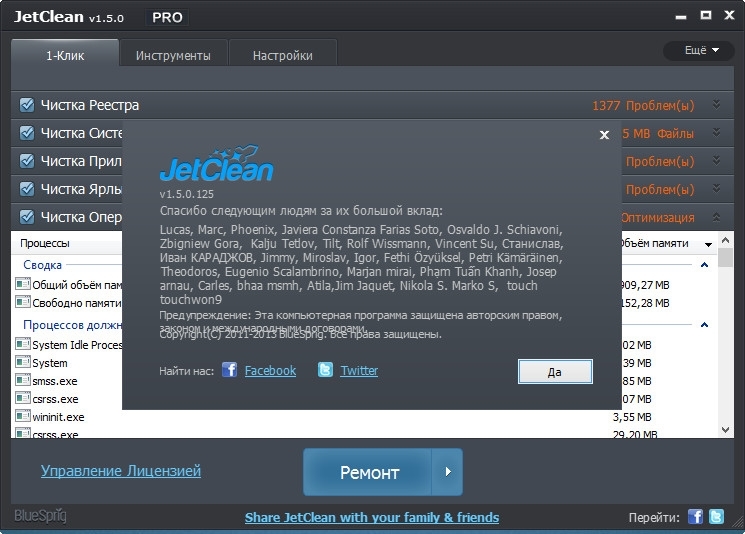The height and width of the screenshot is (534, 745).
Task: Click the JetClean logo in dialog
Action: pos(216,165)
